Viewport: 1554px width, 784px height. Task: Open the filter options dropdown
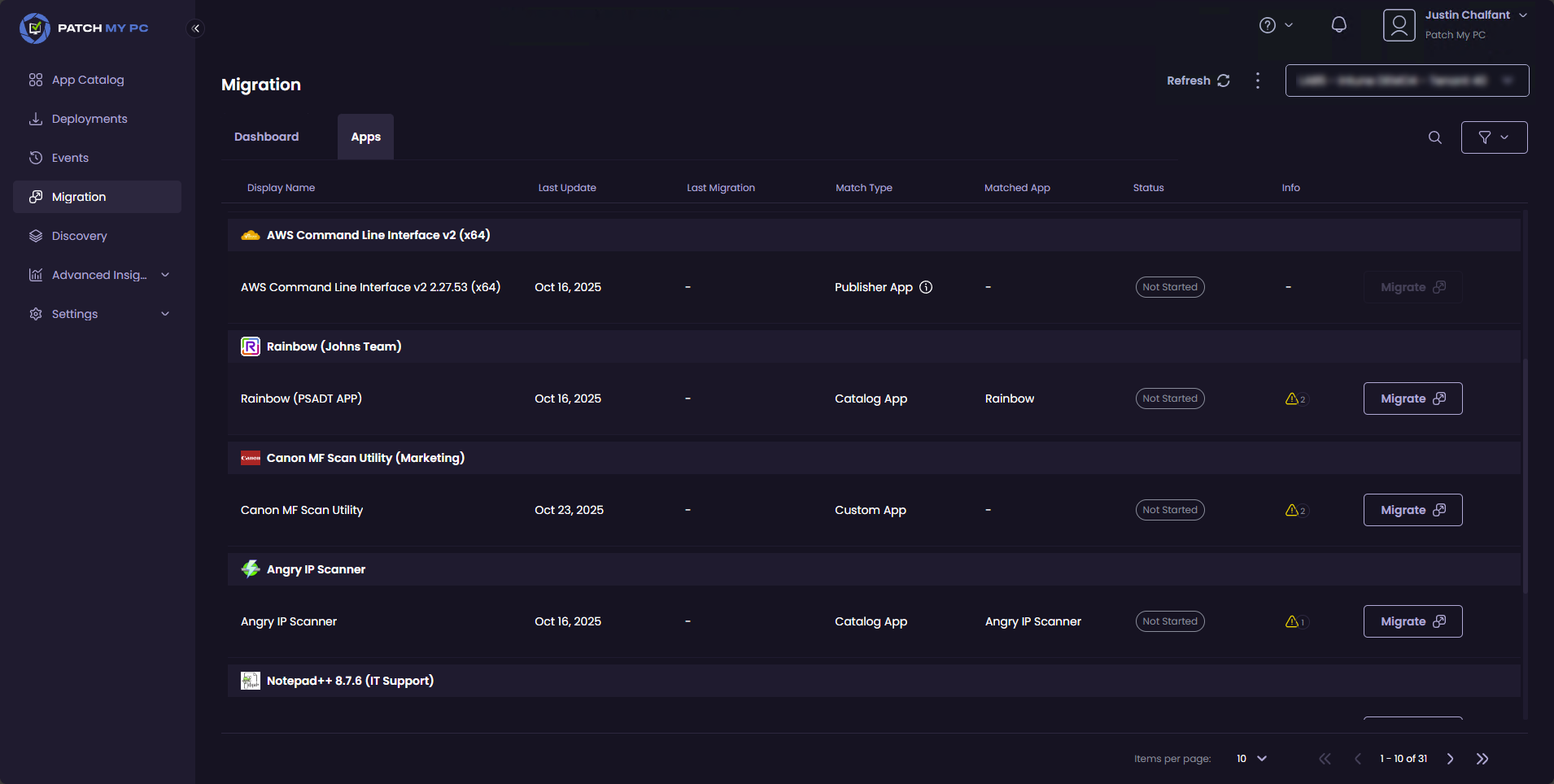click(1494, 137)
